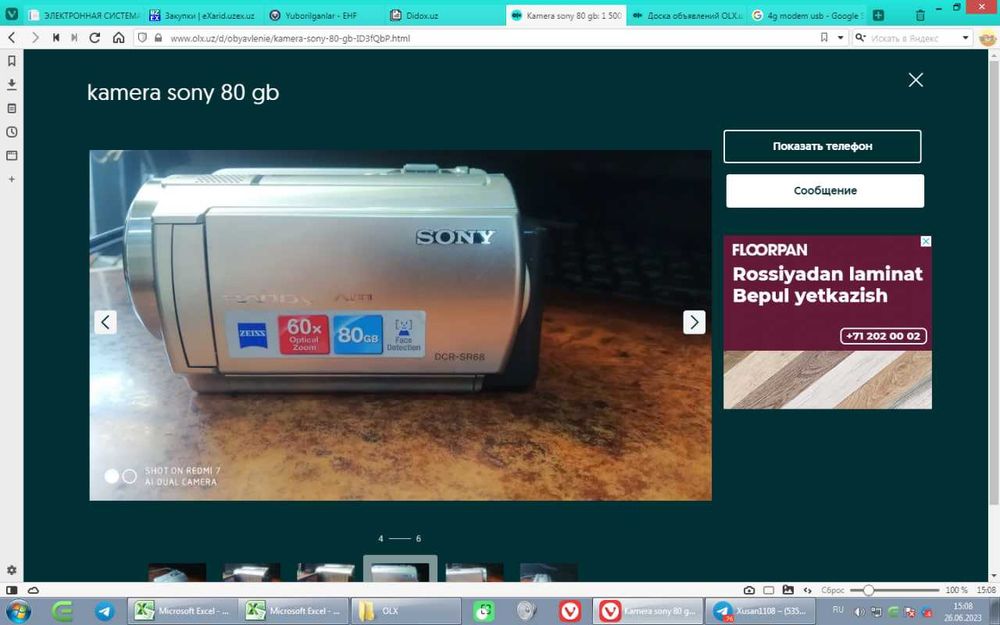The height and width of the screenshot is (625, 1000).
Task: Open the search engine selector dropdown
Action: pyautogui.click(x=860, y=38)
